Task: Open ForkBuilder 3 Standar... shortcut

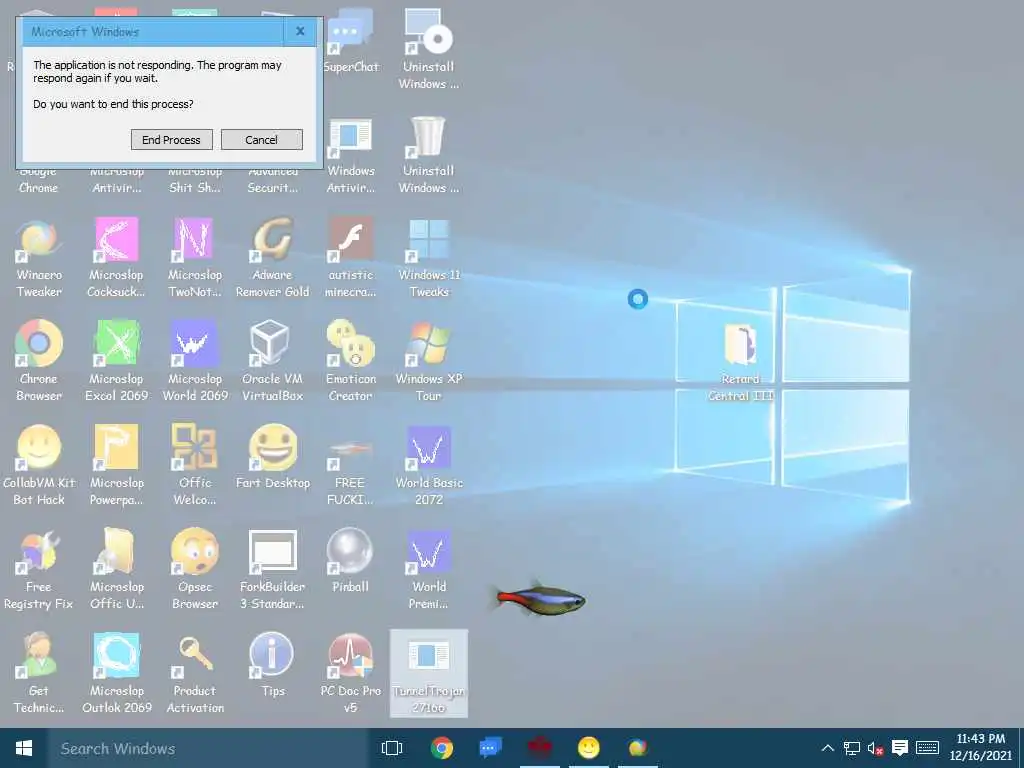Action: 272,569
